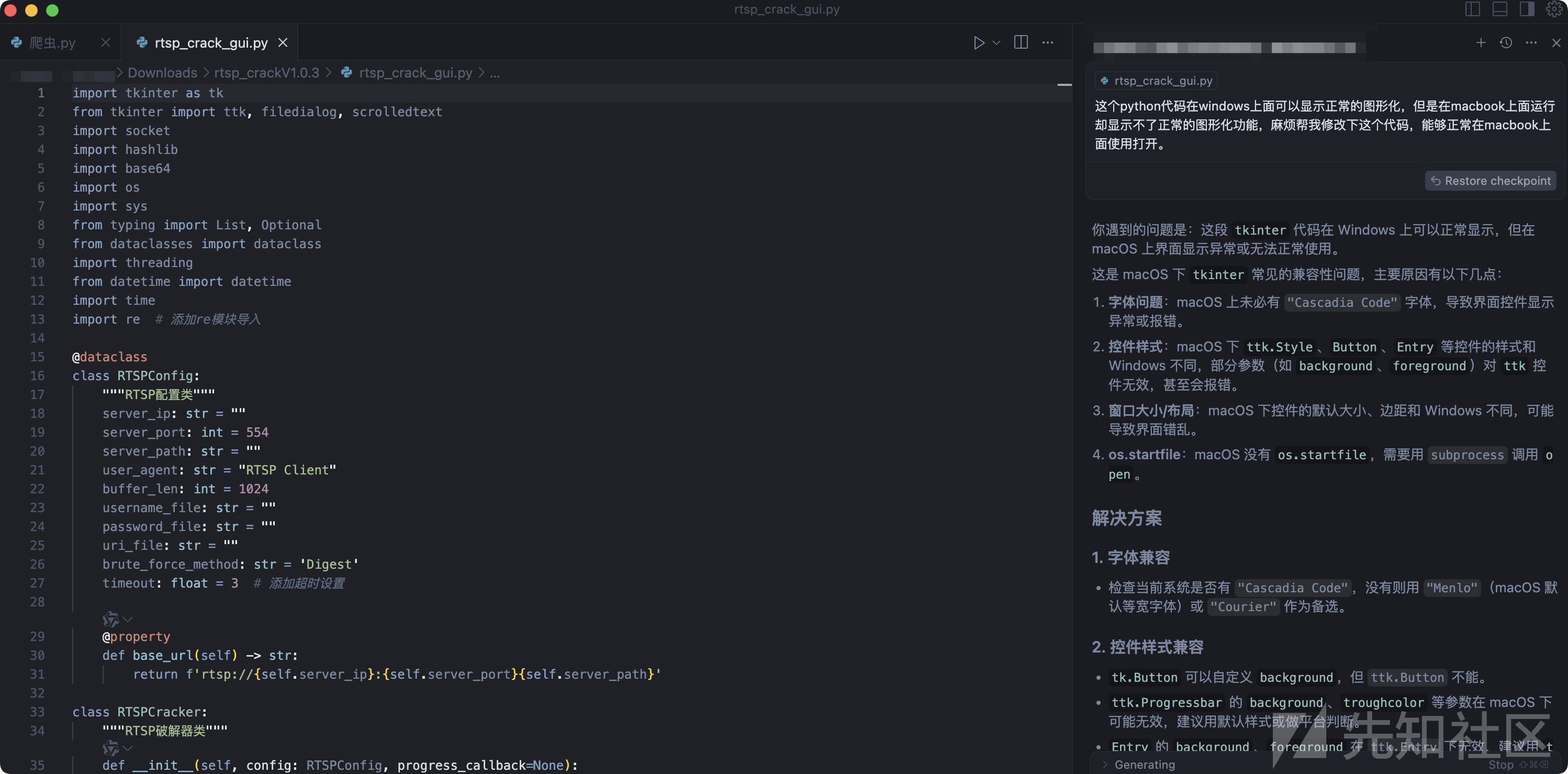Close the rtsp_crack_gui.py tab
1568x774 pixels.
click(283, 42)
